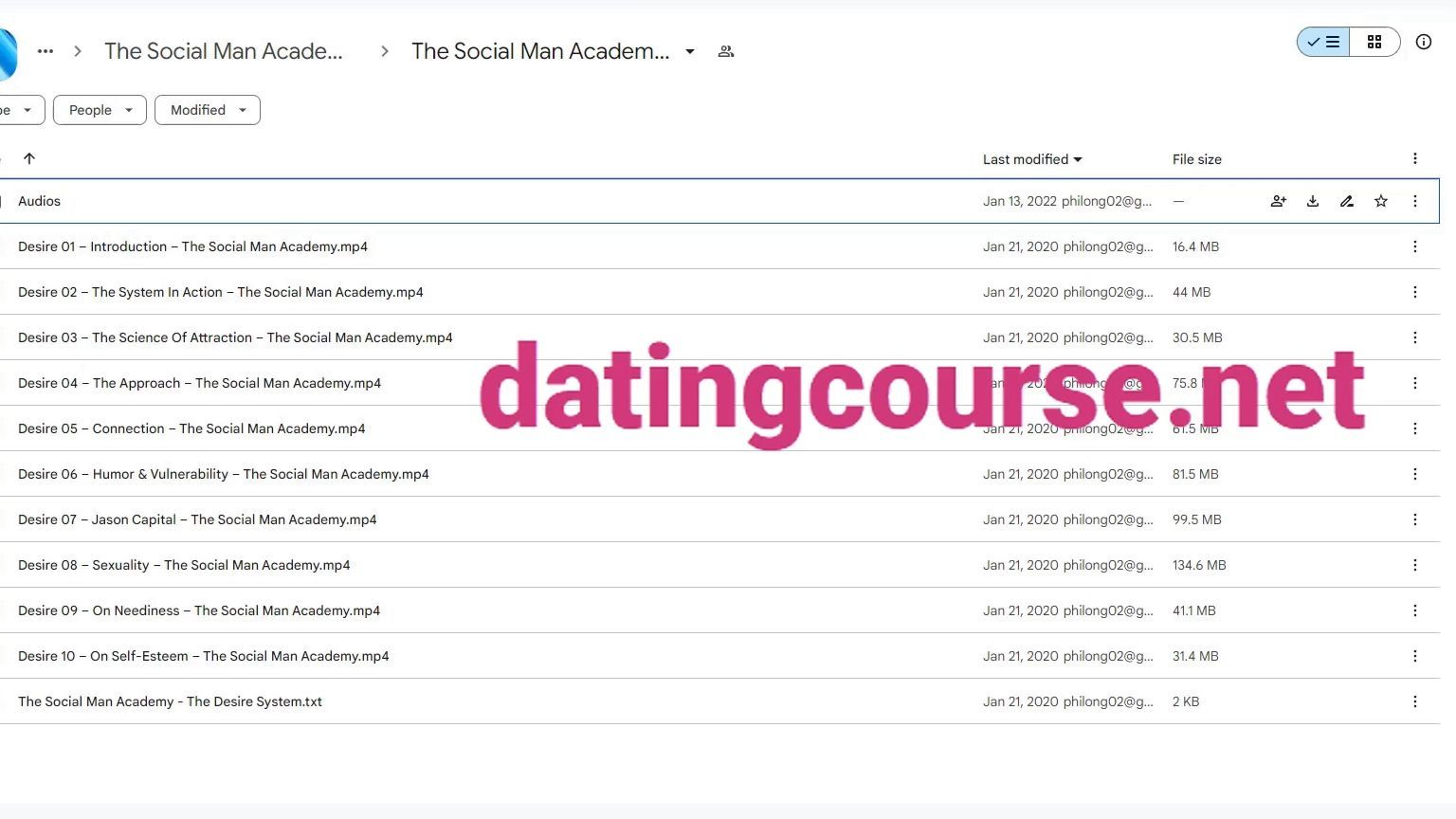This screenshot has height=819, width=1456.
Task: Open more actions for Desire 04 file
Action: (x=1415, y=383)
